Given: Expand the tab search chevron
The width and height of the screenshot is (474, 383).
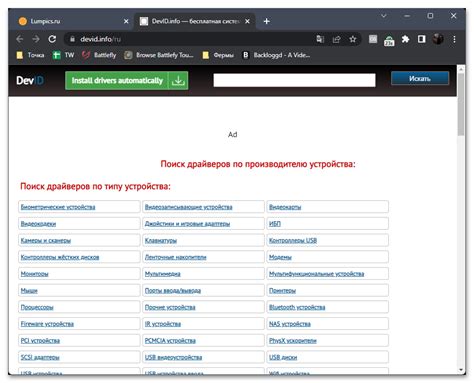Looking at the screenshot, I should (384, 16).
